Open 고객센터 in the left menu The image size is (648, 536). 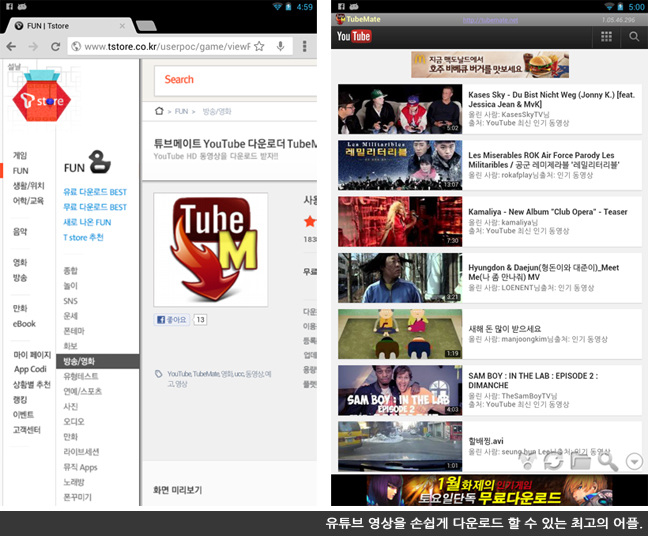26,430
